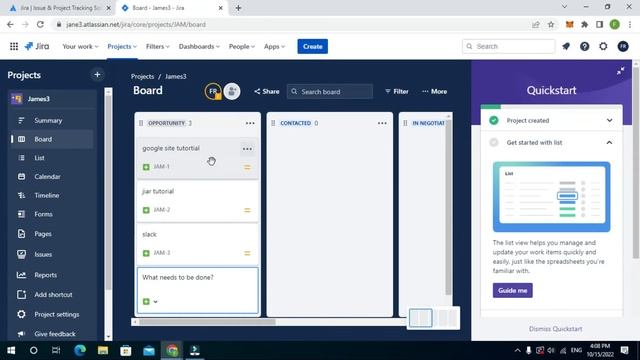
Task: Open Calendar in sidebar
Action: point(51,177)
